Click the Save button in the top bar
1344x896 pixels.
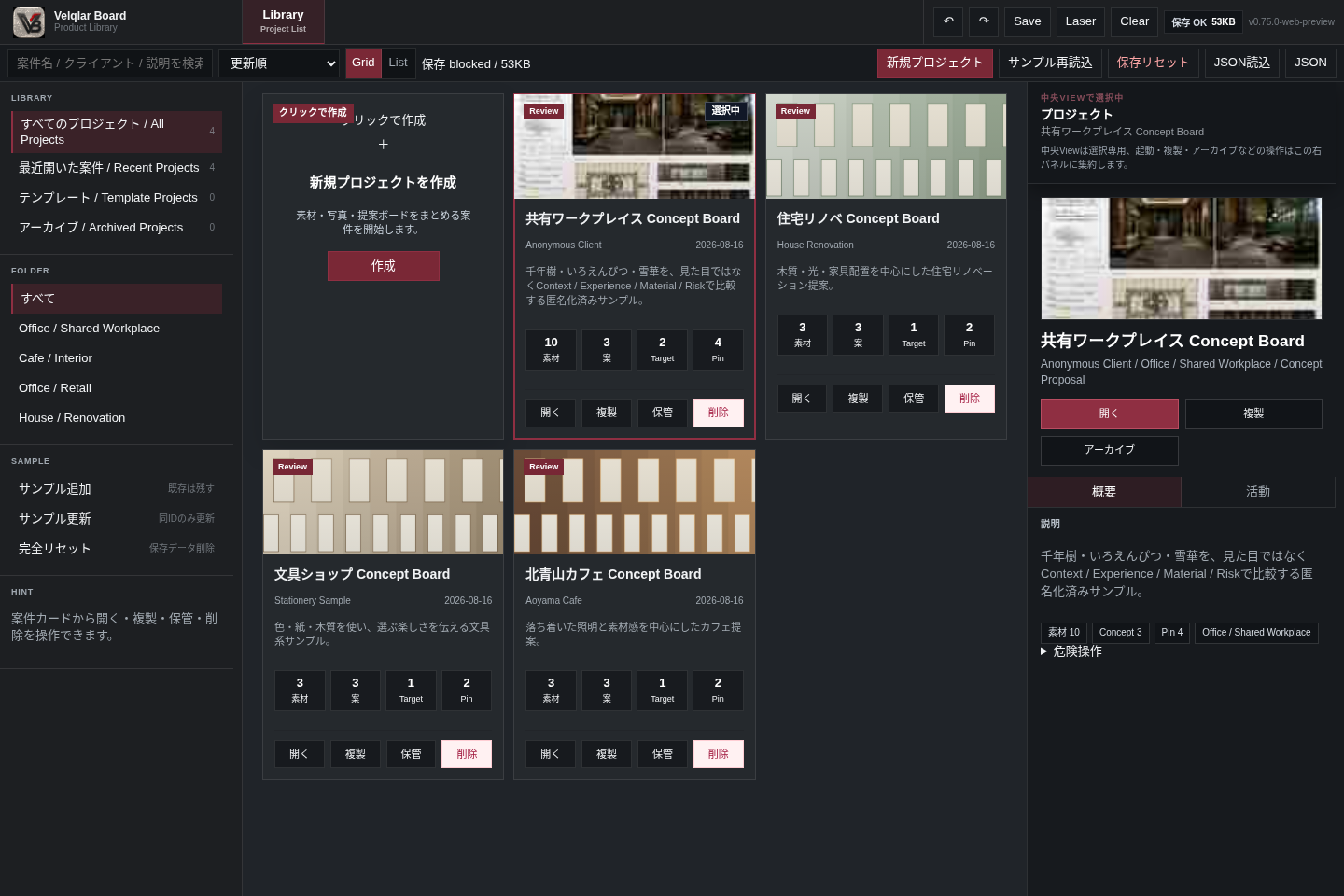[1028, 21]
